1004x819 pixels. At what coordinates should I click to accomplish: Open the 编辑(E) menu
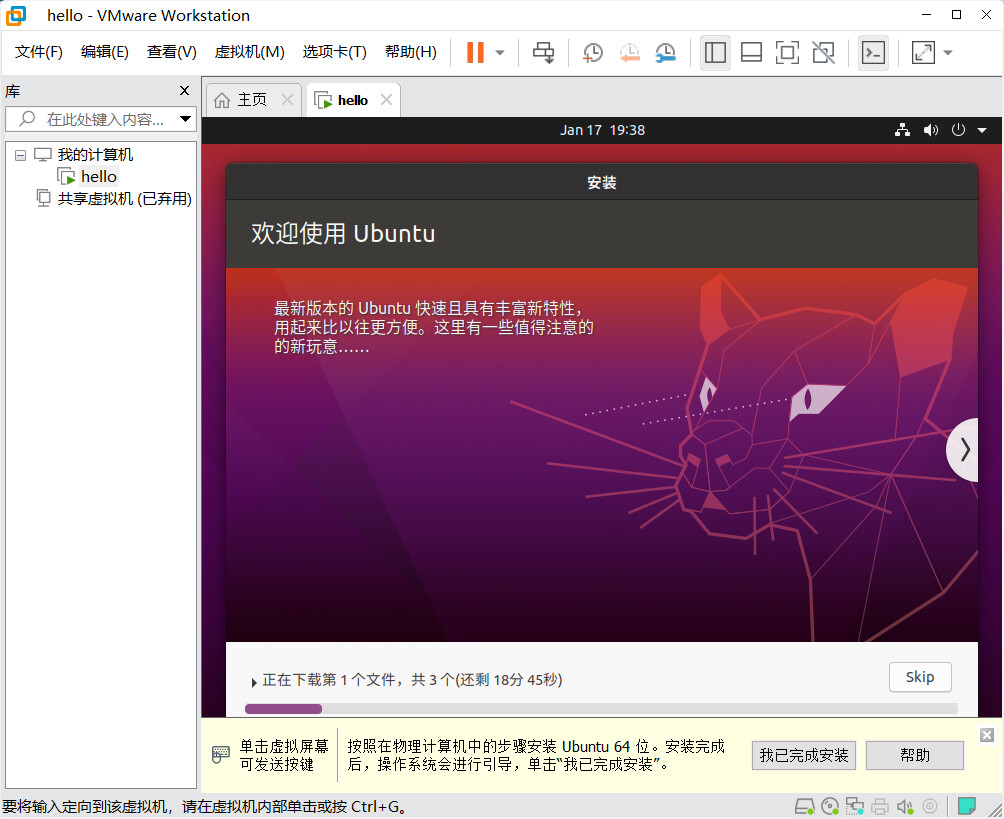click(105, 52)
